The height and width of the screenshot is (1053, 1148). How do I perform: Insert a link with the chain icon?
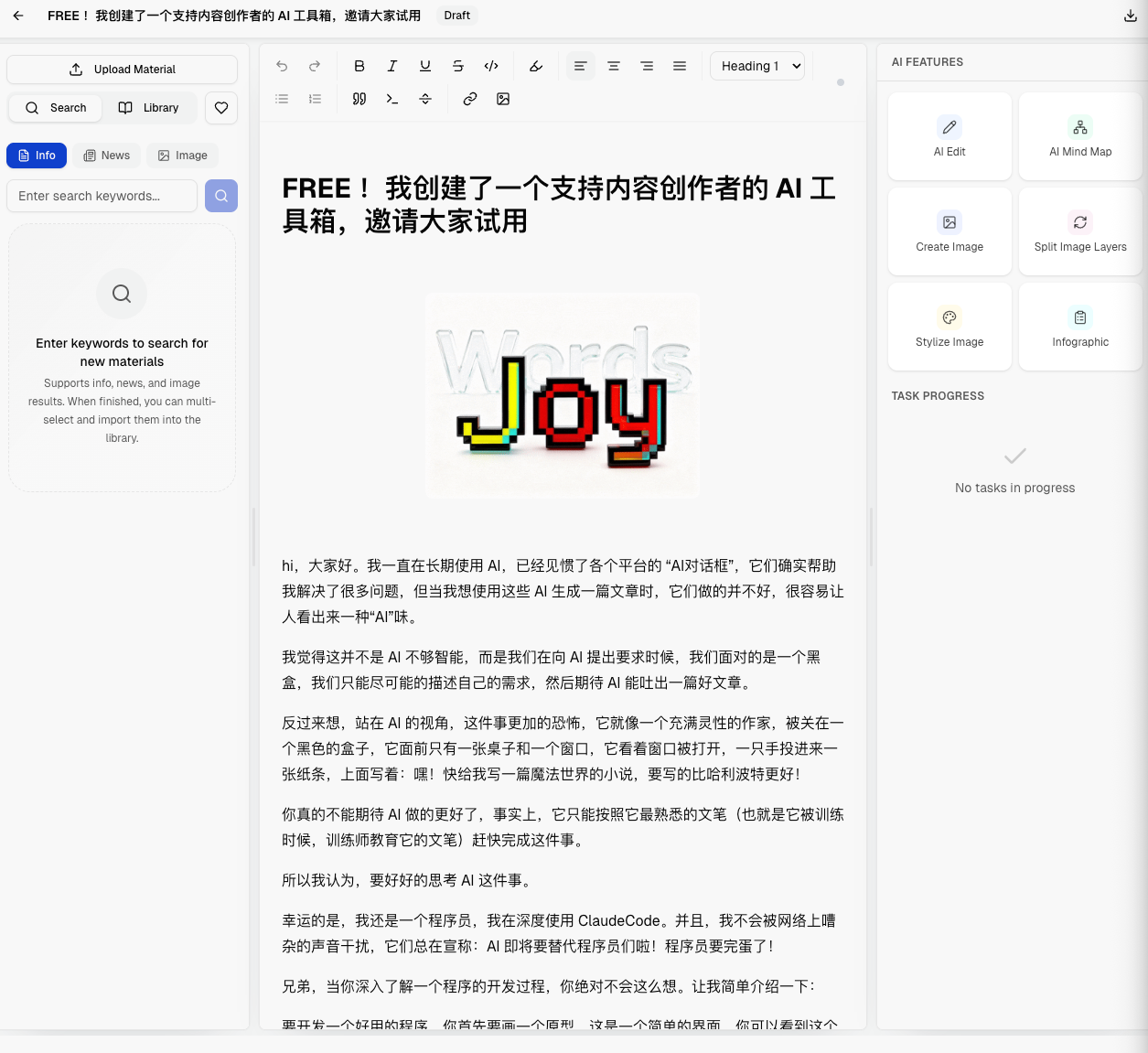pos(470,99)
